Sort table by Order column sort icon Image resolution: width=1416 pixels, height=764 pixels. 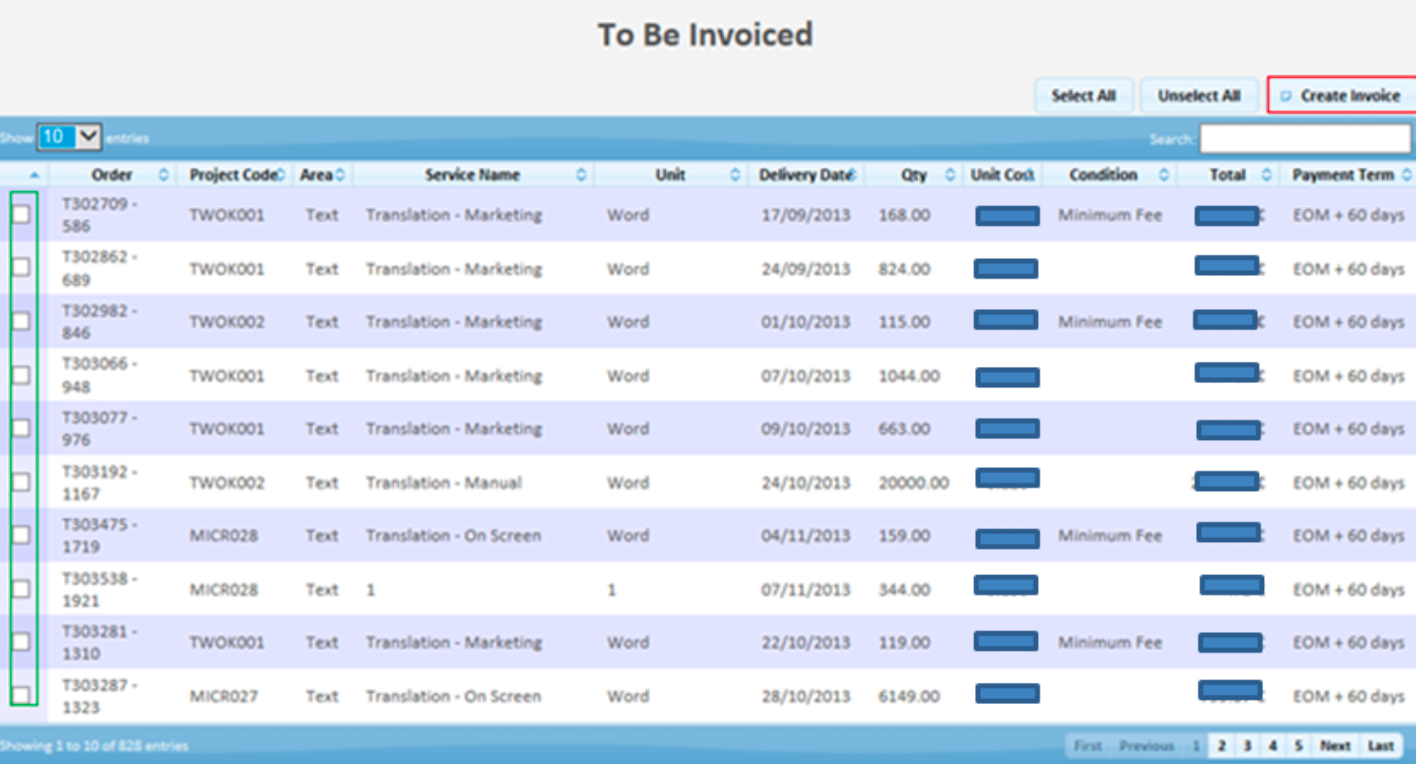pyautogui.click(x=164, y=175)
